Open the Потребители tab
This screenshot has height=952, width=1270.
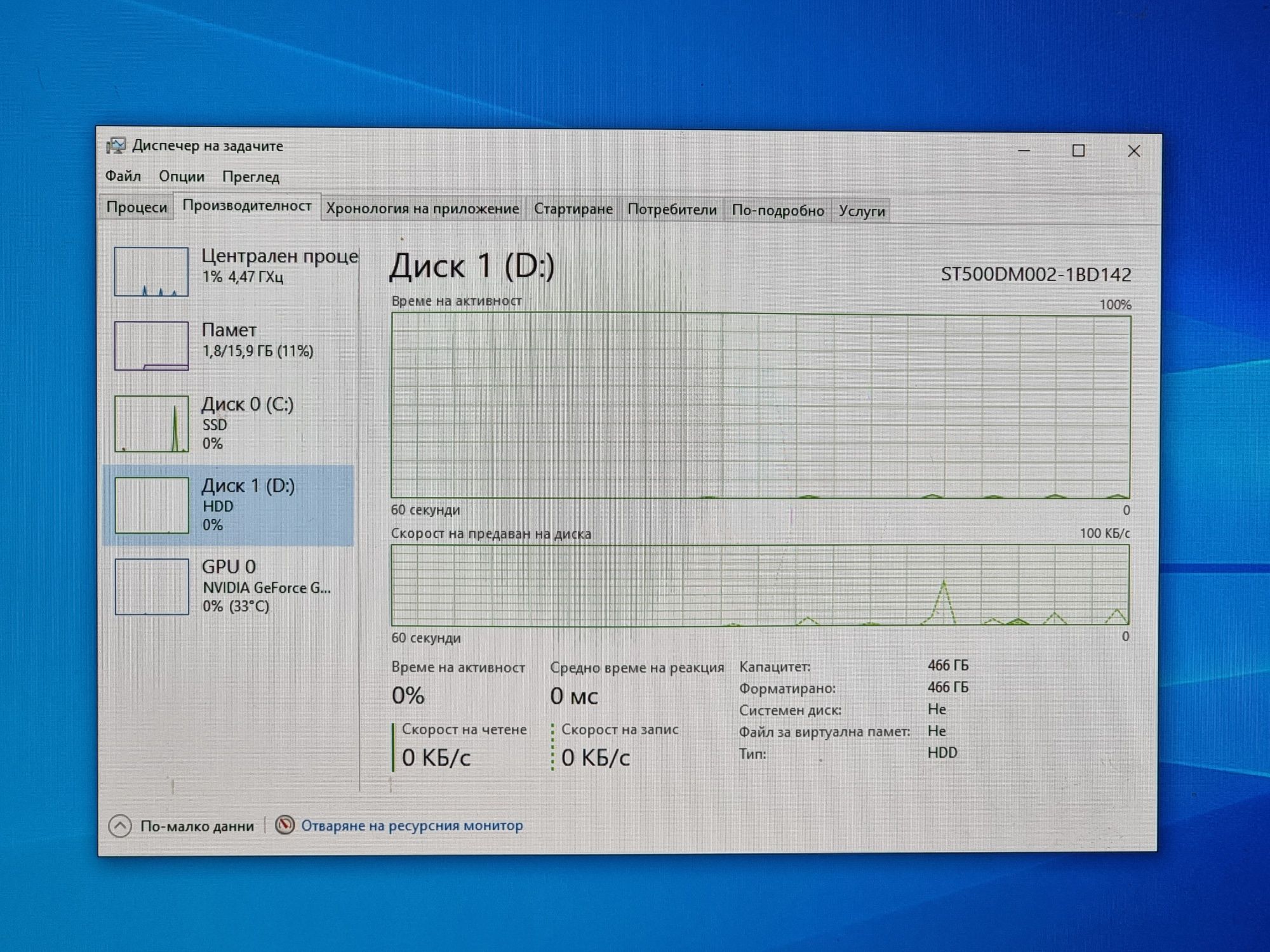(672, 209)
